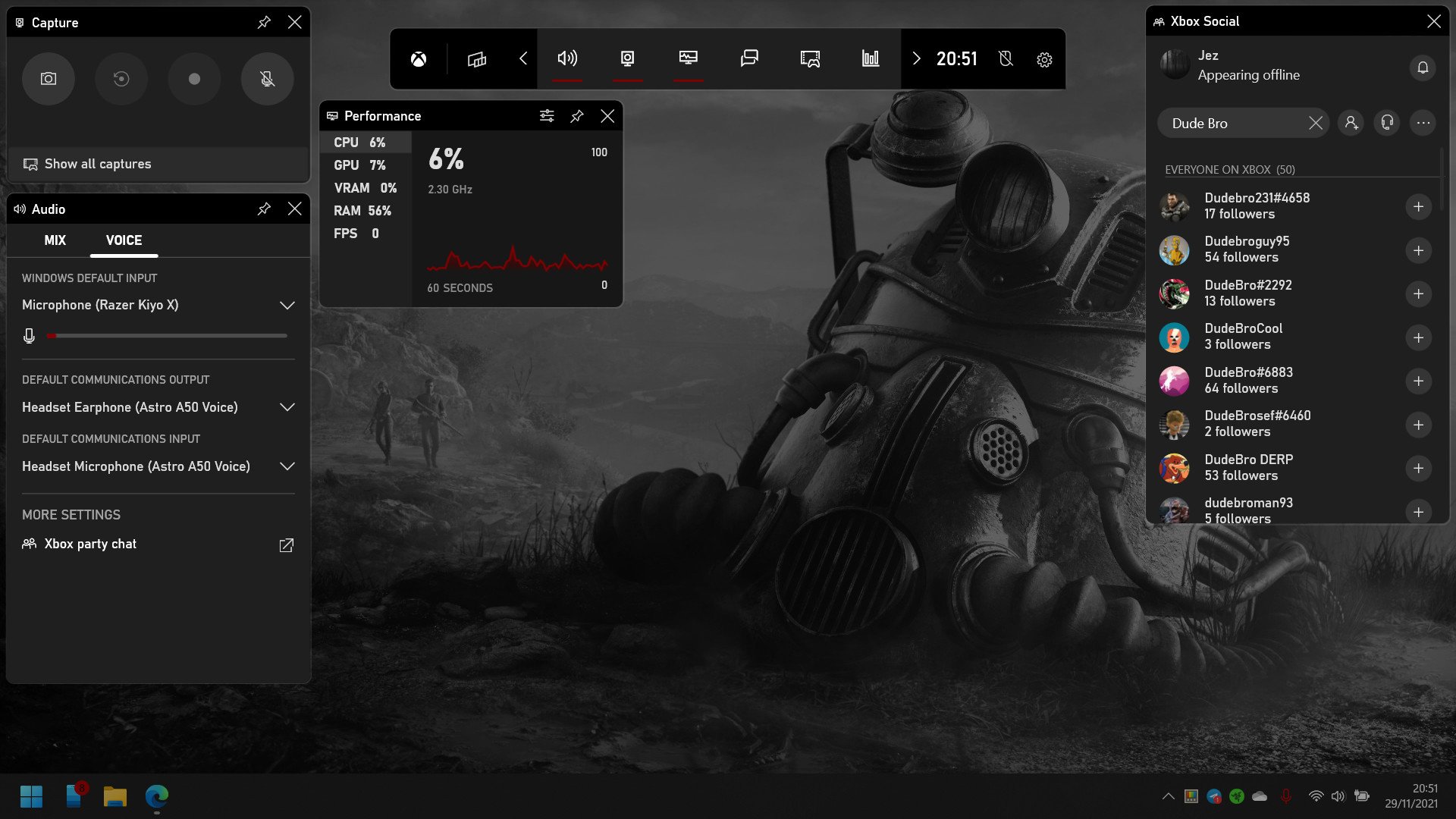Viewport: 1456px width, 819px height.
Task: Pin the Audio widget
Action: click(x=264, y=209)
